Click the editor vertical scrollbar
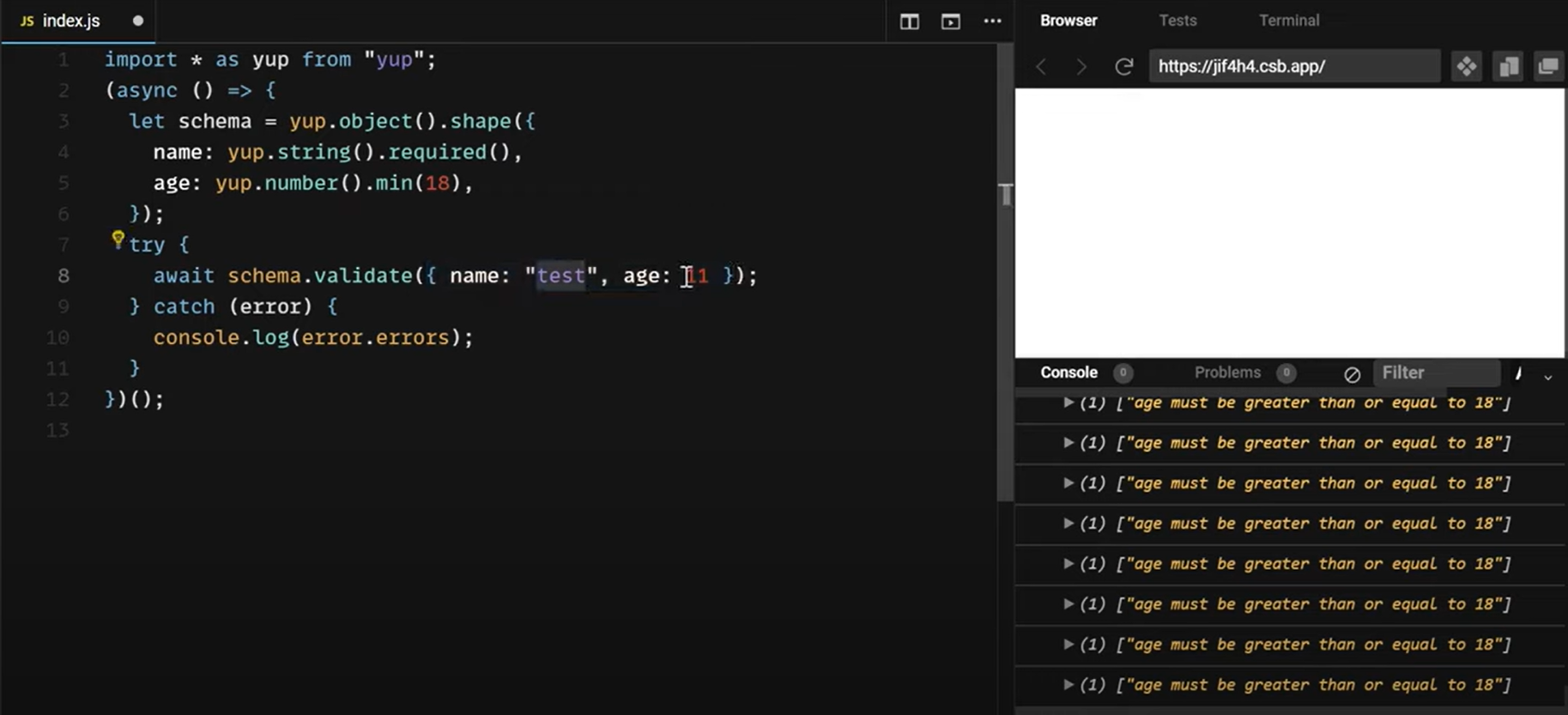This screenshot has width=1568, height=715. [x=1005, y=270]
